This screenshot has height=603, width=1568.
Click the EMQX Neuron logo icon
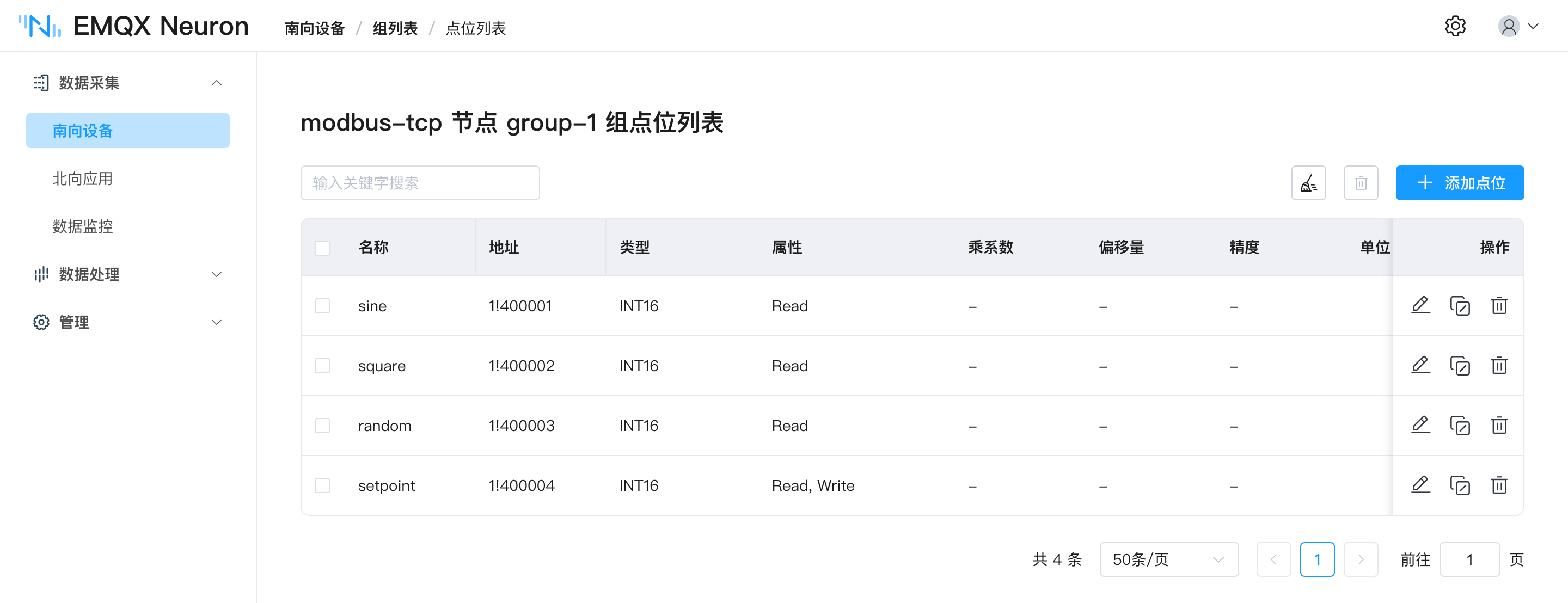click(40, 26)
